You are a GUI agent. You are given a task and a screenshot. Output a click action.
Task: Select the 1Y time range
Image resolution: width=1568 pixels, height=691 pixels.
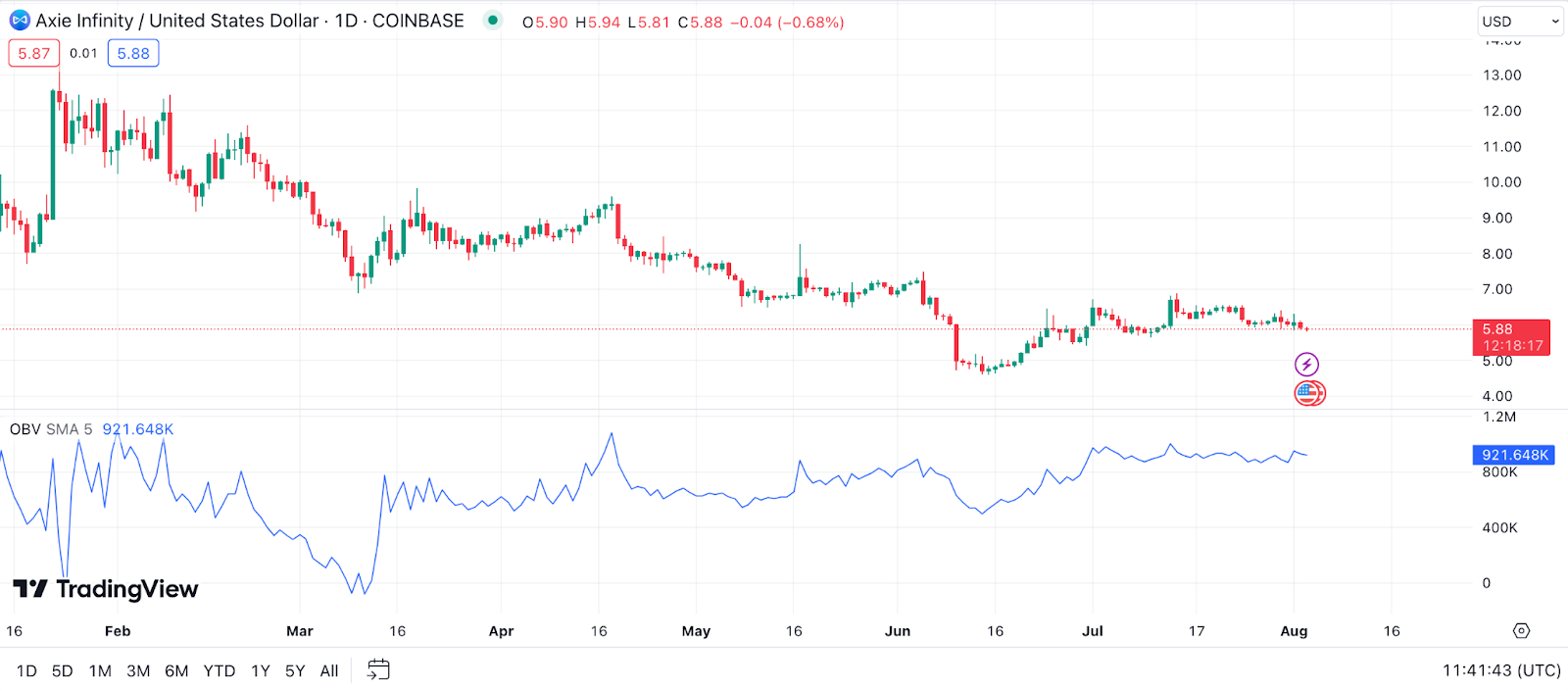pyautogui.click(x=261, y=671)
